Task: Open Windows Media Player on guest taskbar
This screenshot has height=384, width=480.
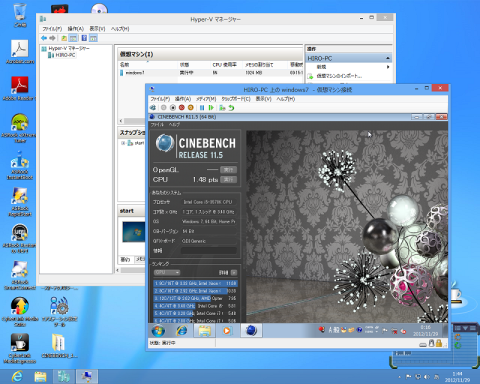Action: tap(227, 330)
